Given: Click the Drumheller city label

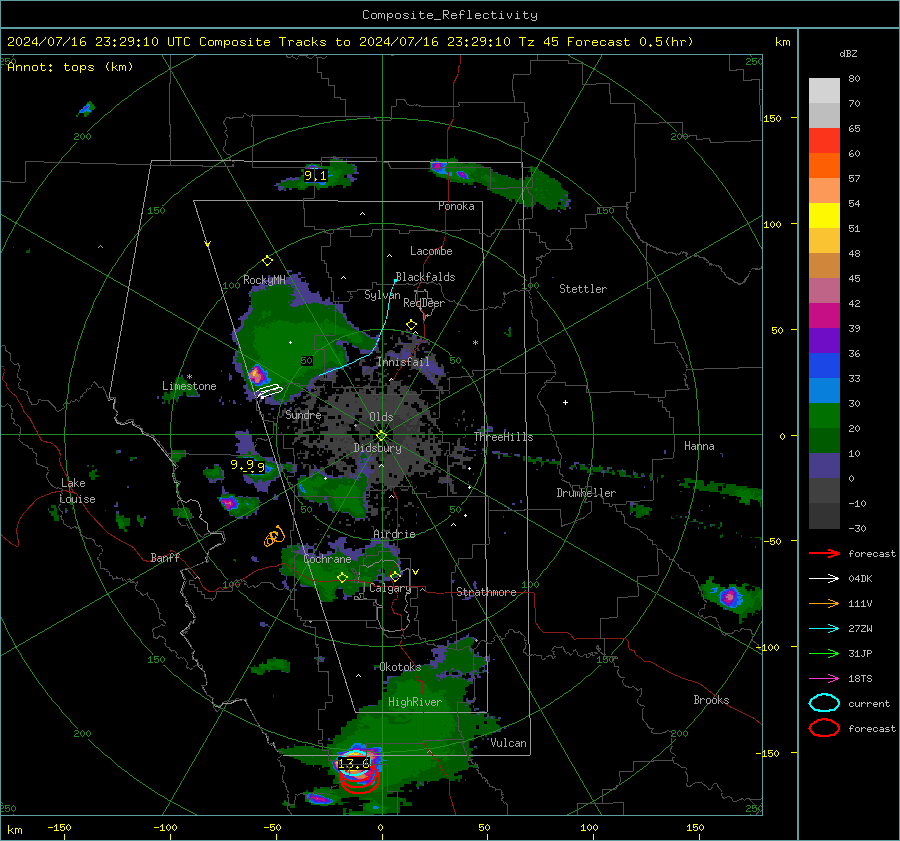Looking at the screenshot, I should pyautogui.click(x=586, y=493).
